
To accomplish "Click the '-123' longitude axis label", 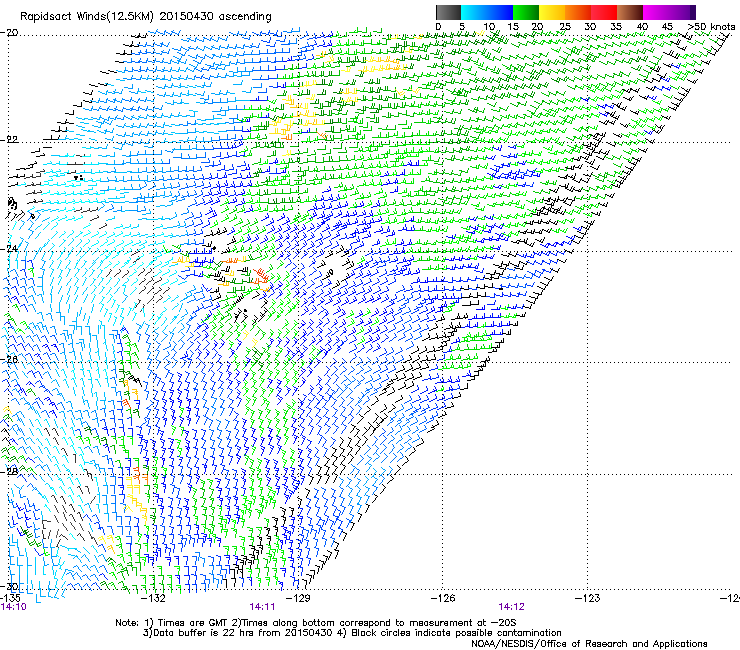I will tap(588, 598).
